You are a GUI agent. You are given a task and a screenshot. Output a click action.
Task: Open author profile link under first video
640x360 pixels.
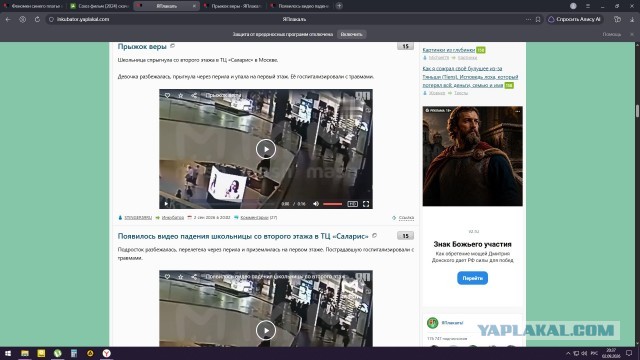pyautogui.click(x=138, y=218)
